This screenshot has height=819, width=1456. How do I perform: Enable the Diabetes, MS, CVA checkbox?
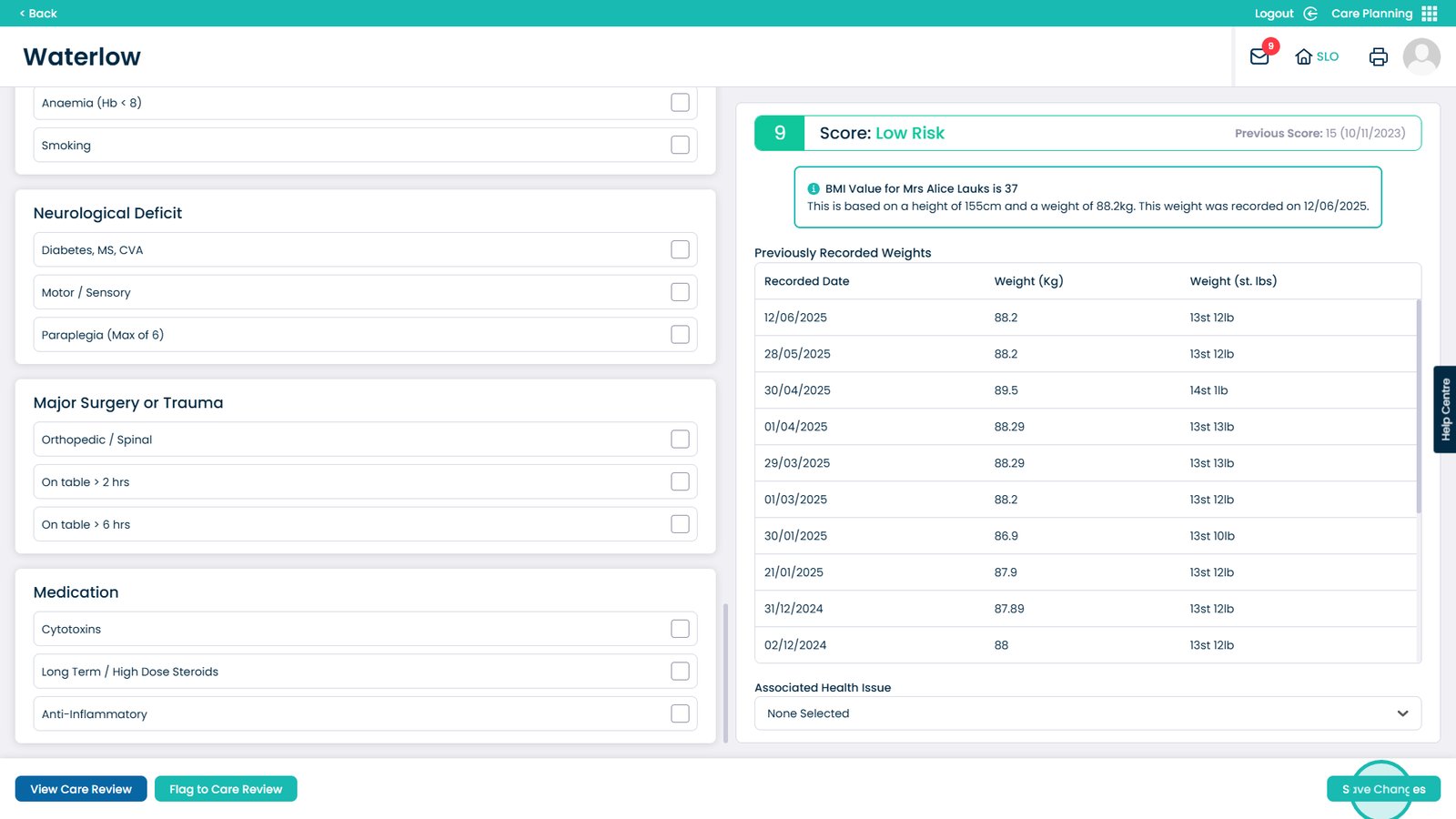click(x=680, y=249)
